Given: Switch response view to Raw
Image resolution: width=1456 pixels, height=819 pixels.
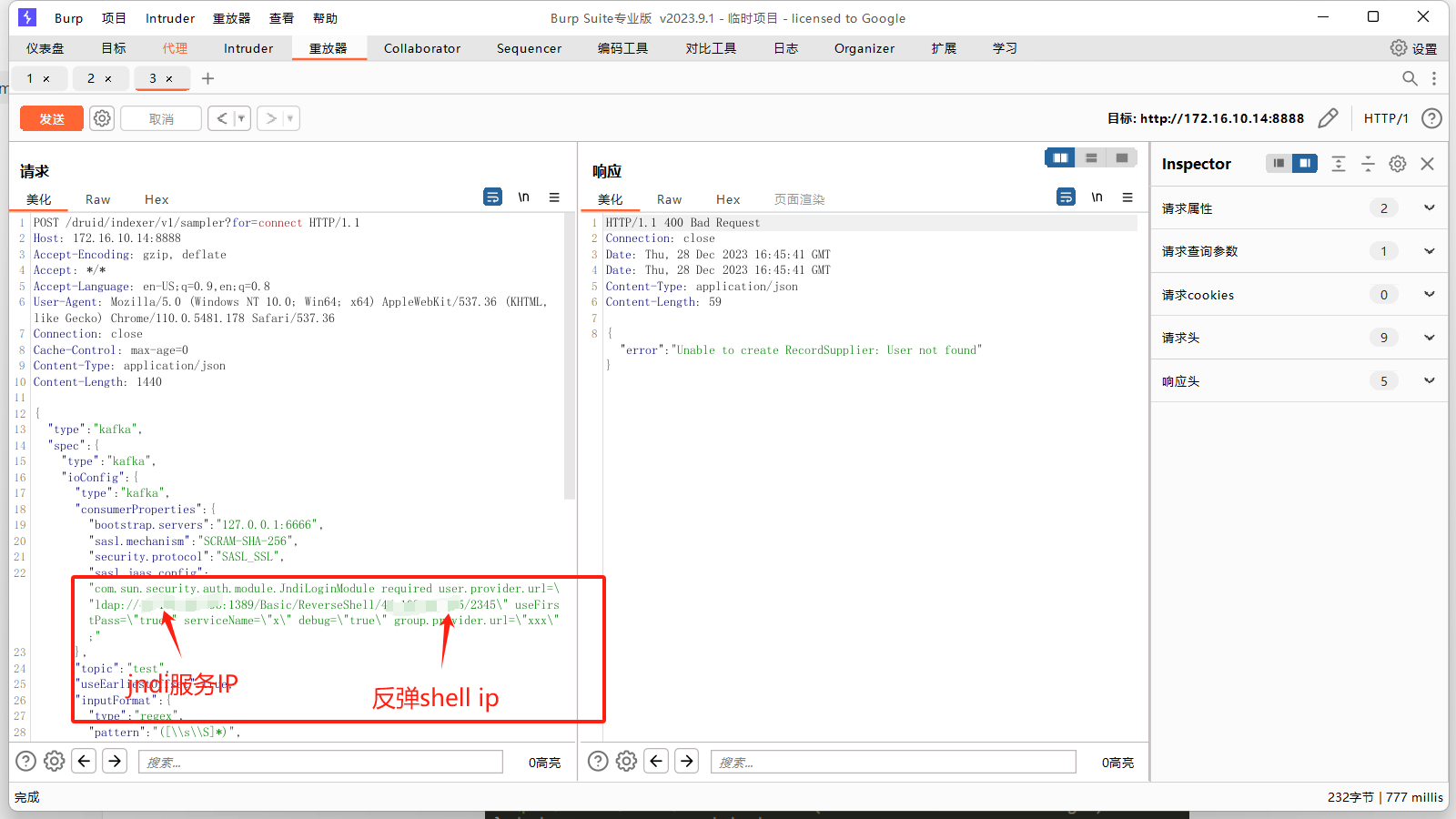Looking at the screenshot, I should point(669,199).
